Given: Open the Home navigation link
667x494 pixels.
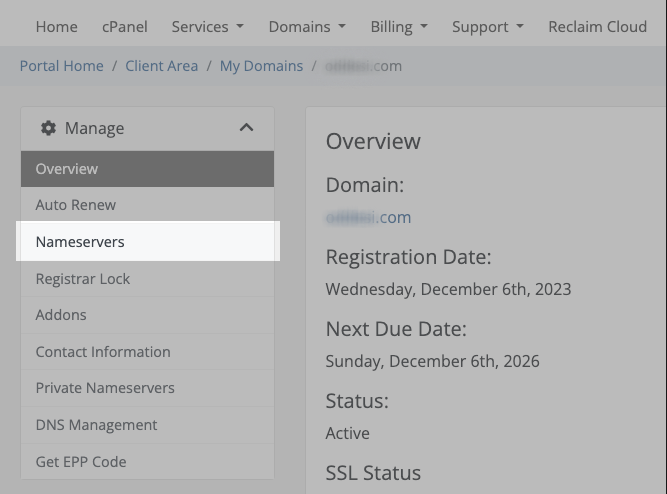Looking at the screenshot, I should pyautogui.click(x=57, y=27).
